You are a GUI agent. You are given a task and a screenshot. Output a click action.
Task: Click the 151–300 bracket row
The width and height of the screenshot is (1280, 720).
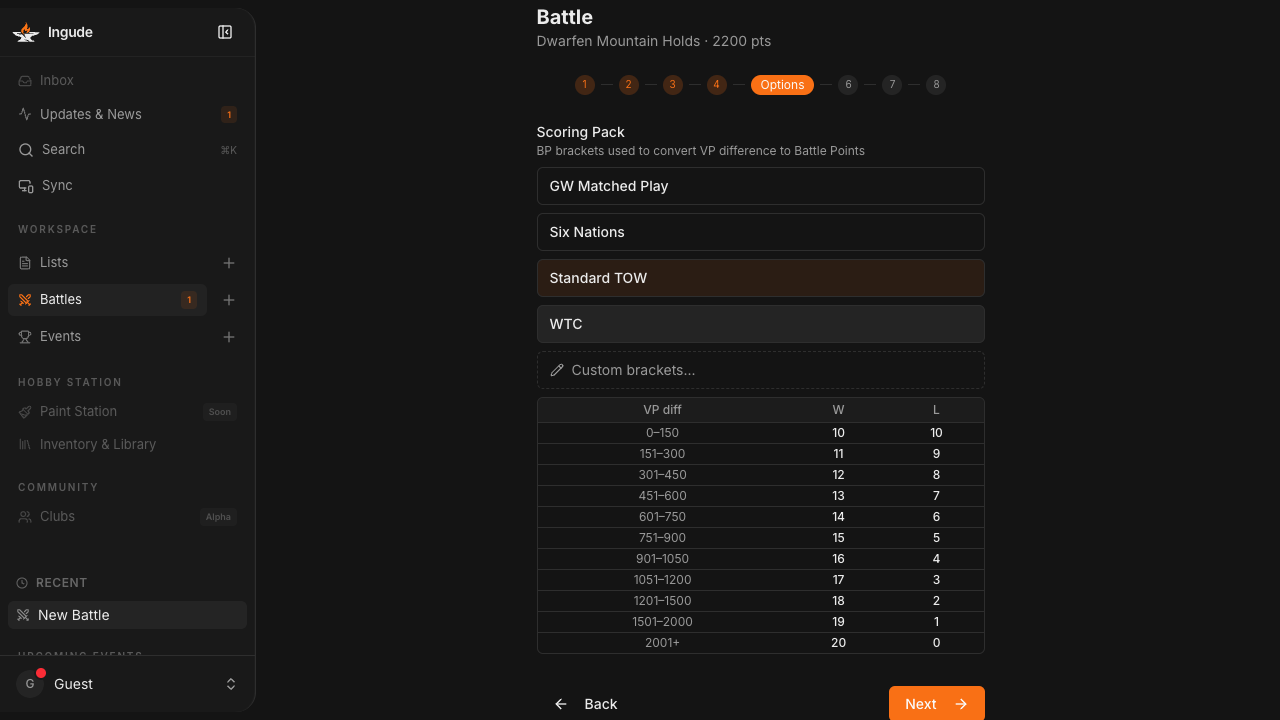click(x=761, y=454)
